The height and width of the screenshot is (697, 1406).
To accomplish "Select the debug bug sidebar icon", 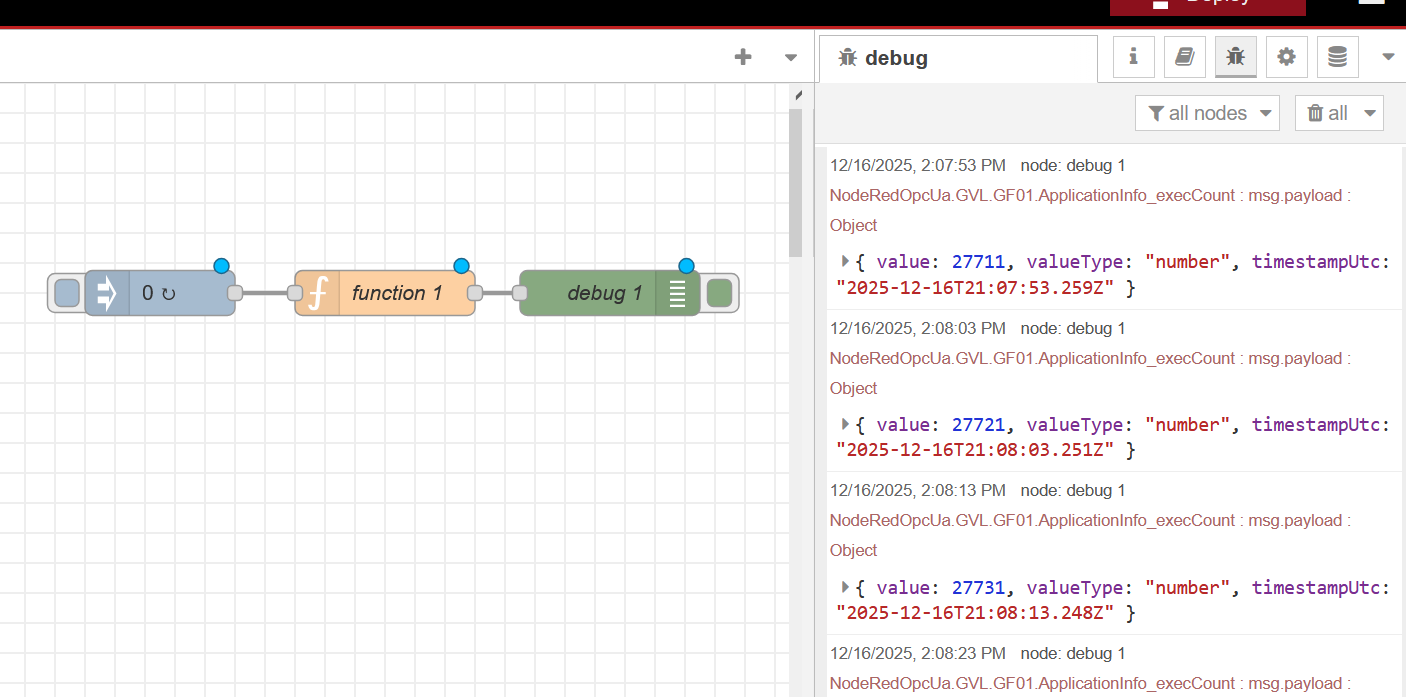I will 1236,58.
